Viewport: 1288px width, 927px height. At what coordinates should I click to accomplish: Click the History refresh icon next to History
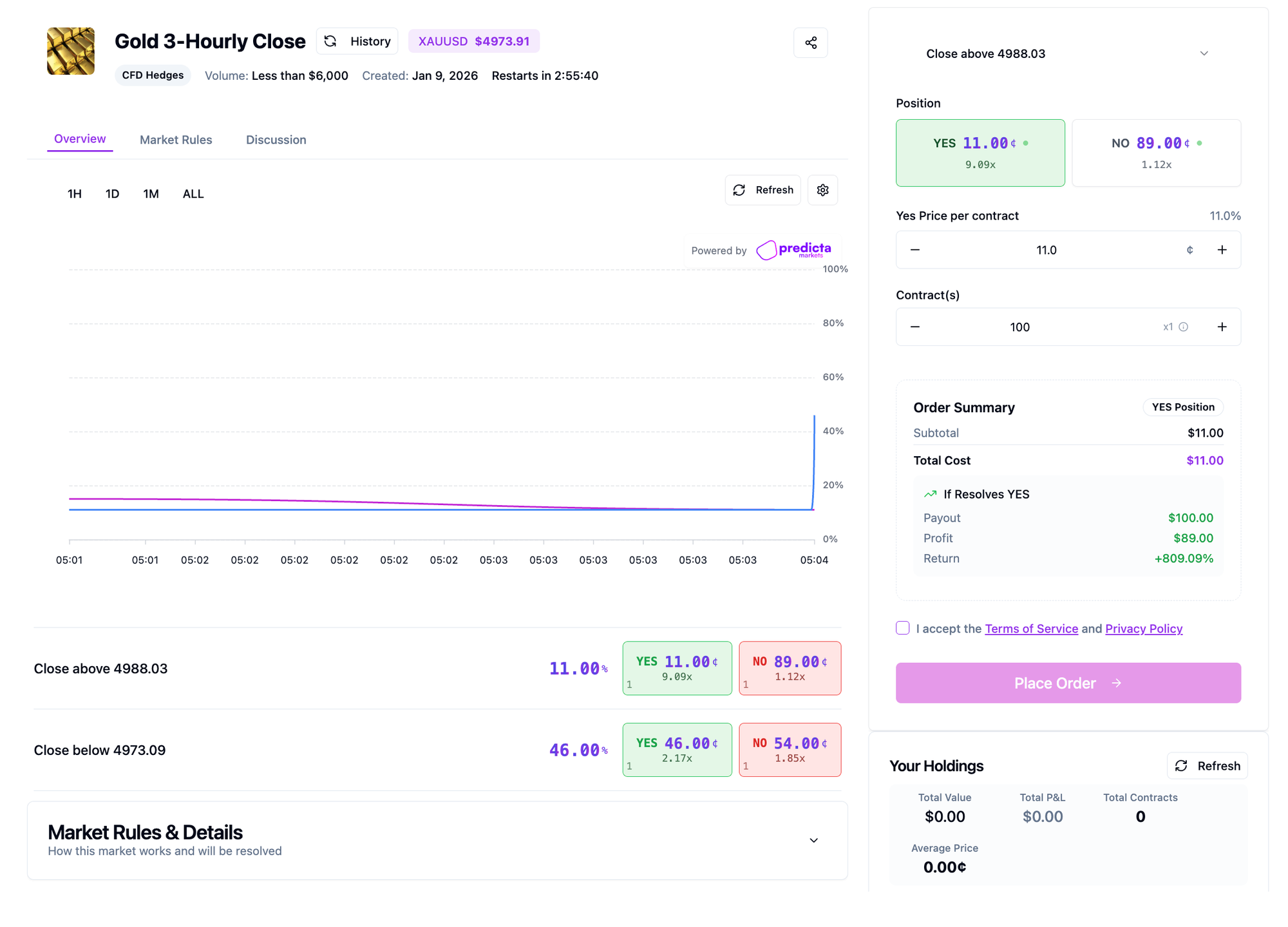point(331,41)
